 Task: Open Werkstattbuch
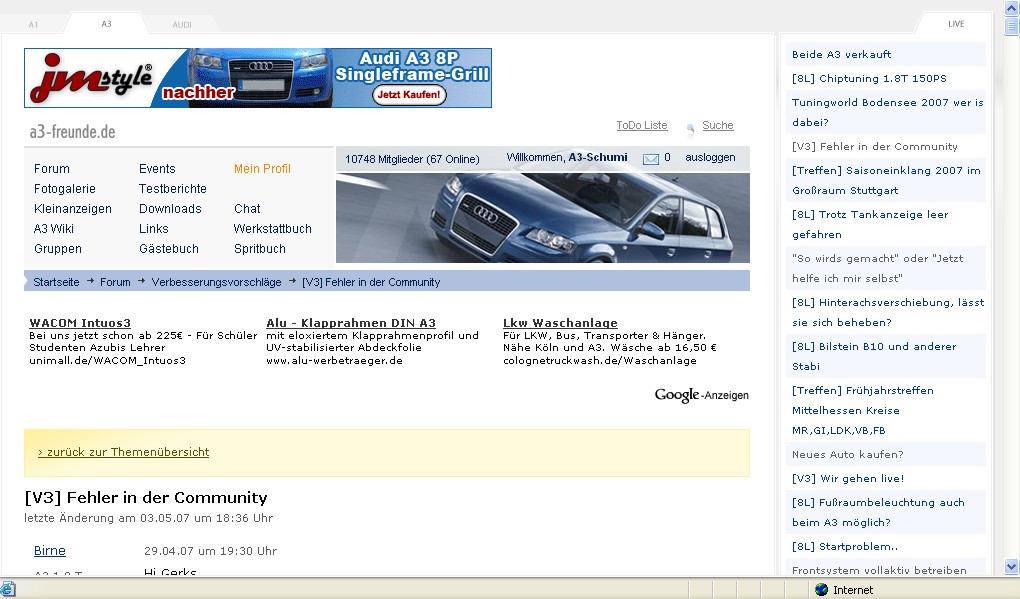click(273, 229)
